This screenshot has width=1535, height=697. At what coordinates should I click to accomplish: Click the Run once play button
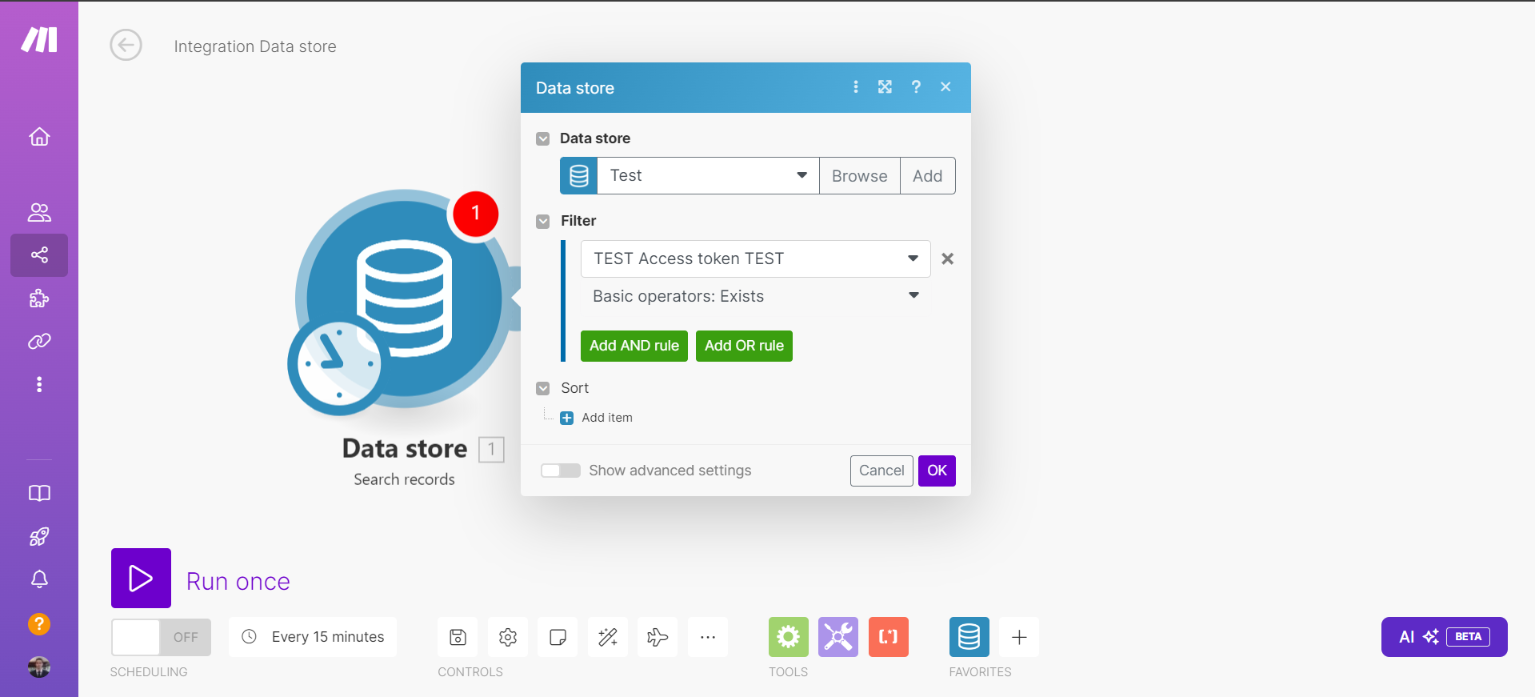point(141,578)
